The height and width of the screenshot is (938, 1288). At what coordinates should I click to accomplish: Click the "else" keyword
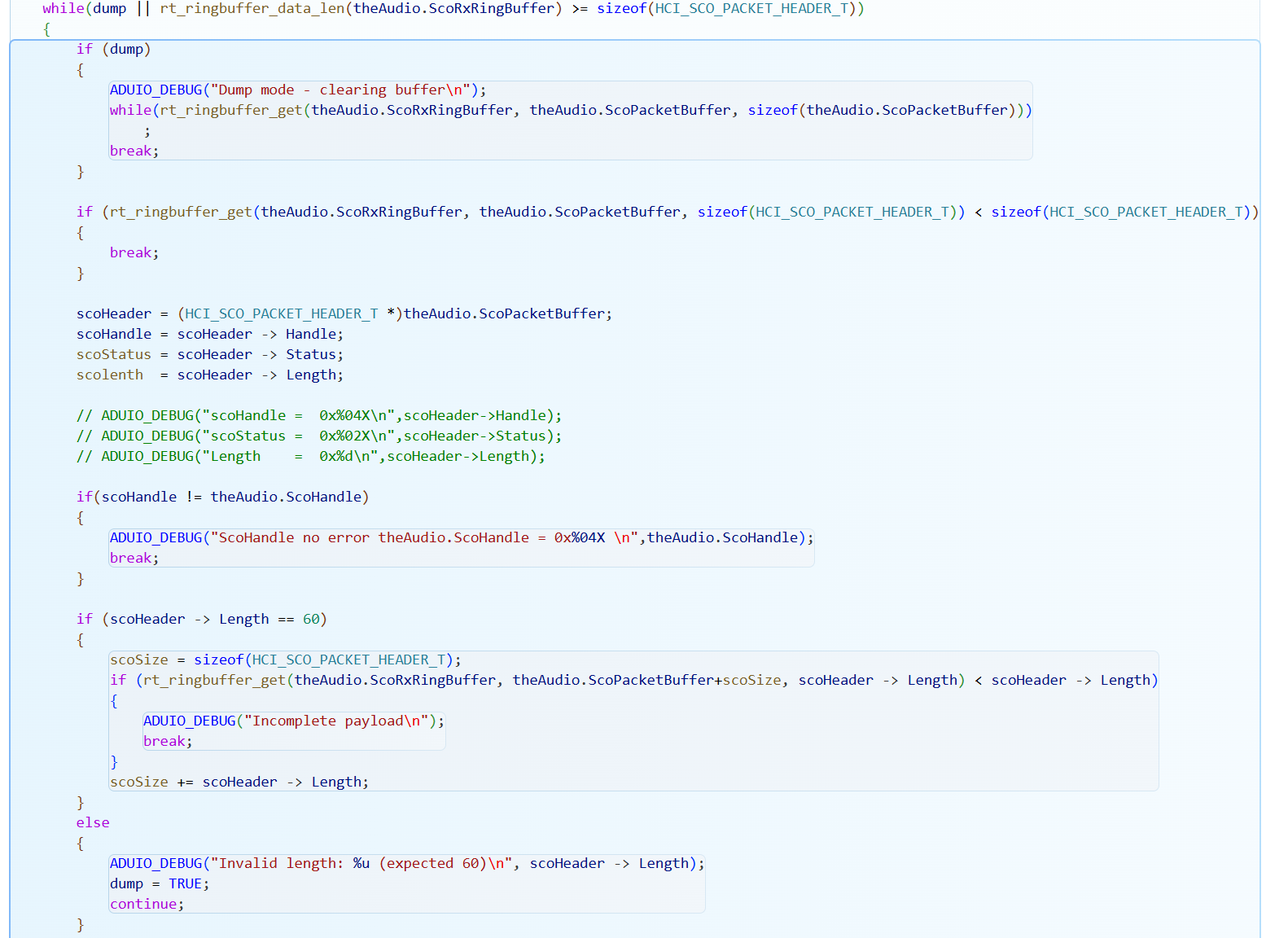(x=93, y=823)
